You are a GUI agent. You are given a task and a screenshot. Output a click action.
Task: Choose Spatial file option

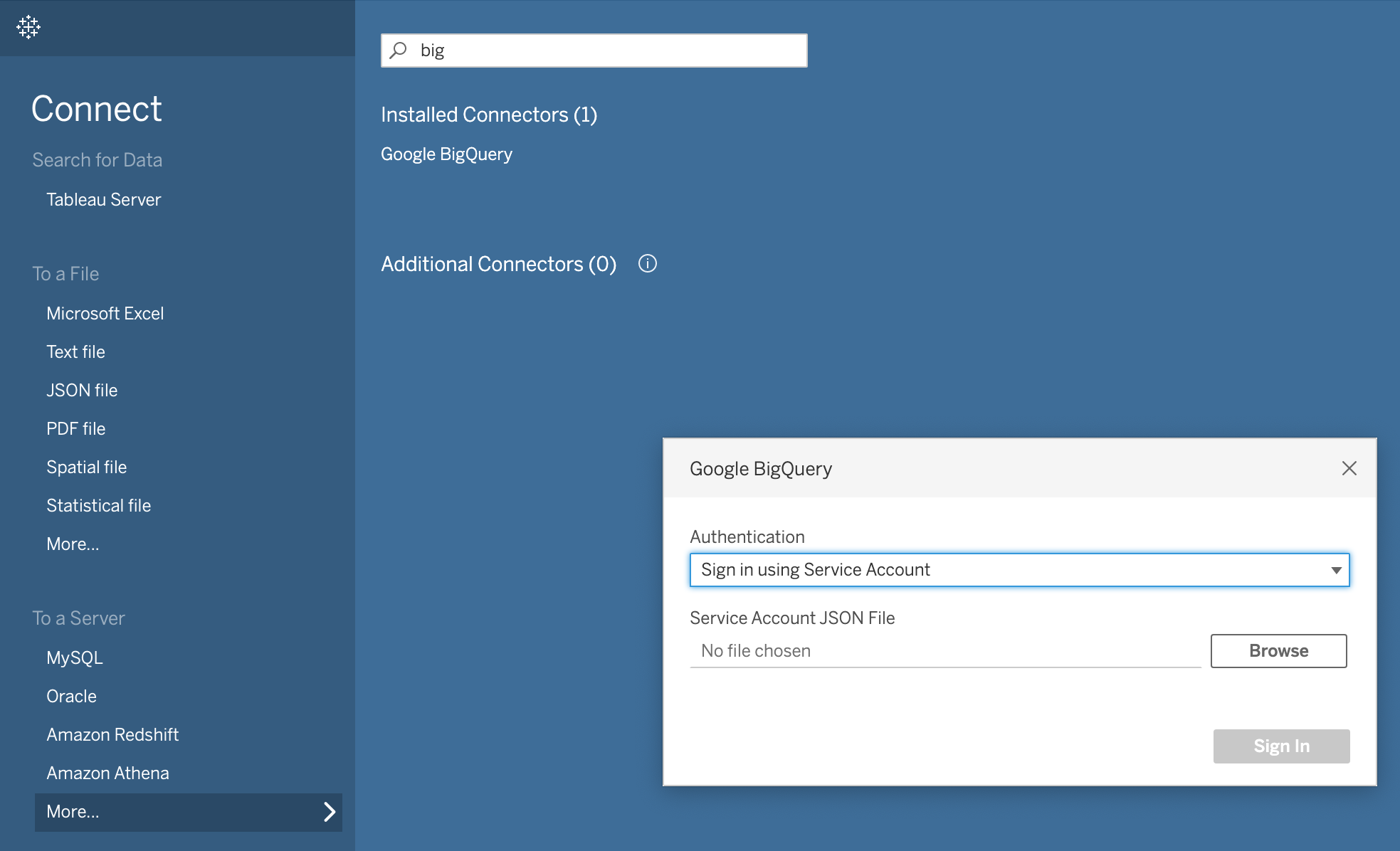86,467
